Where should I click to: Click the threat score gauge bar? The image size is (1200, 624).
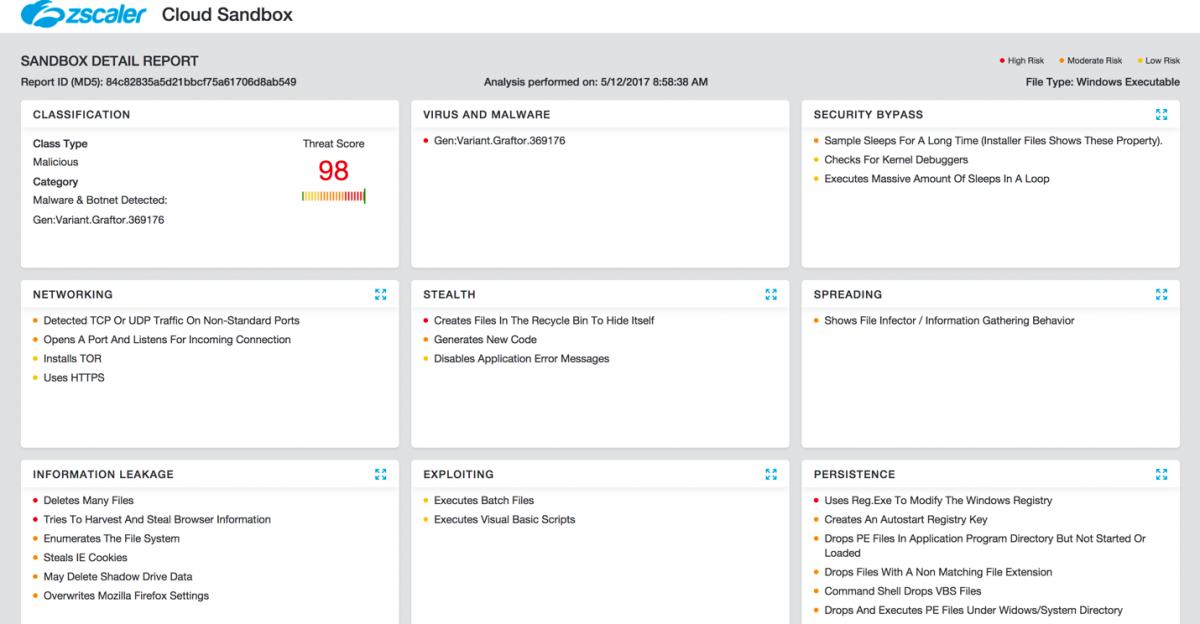coord(333,196)
